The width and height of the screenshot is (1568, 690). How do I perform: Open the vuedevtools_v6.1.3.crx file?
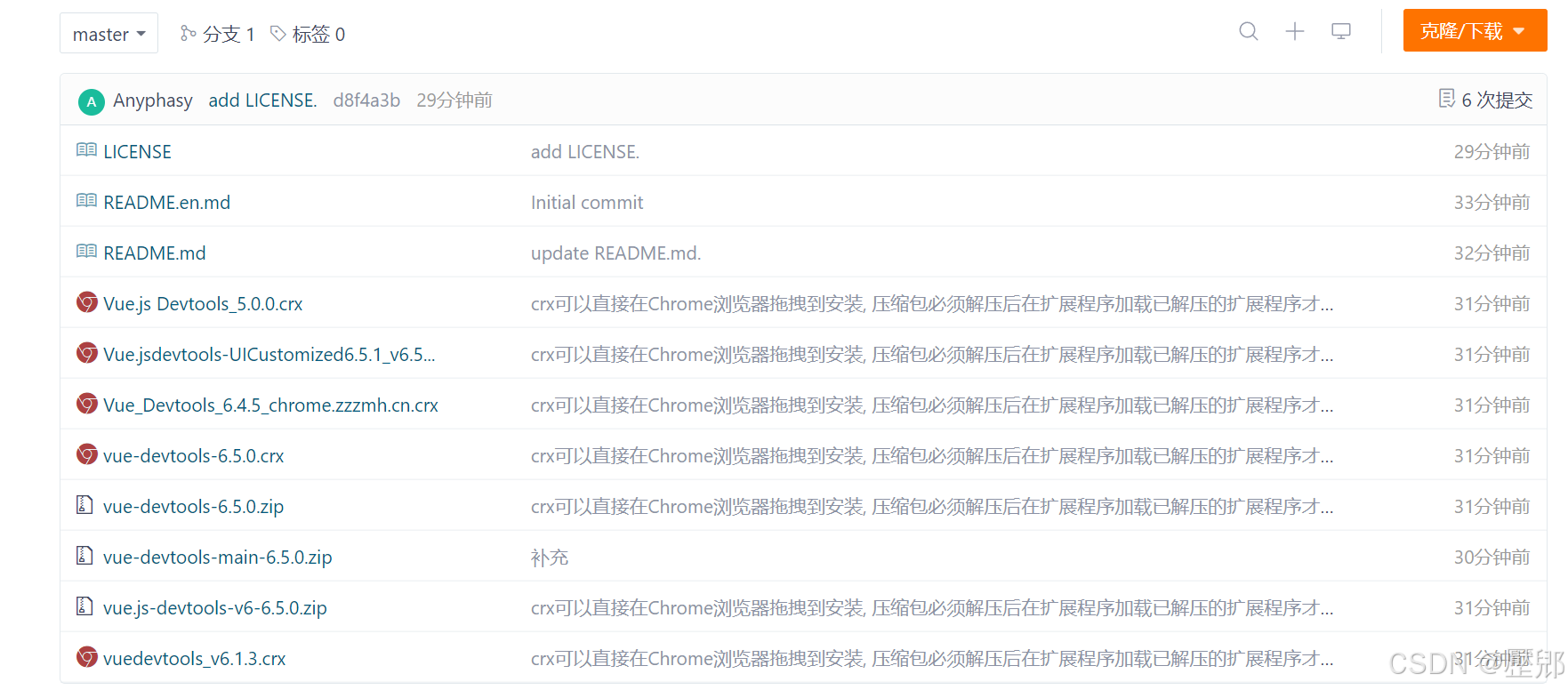point(194,659)
